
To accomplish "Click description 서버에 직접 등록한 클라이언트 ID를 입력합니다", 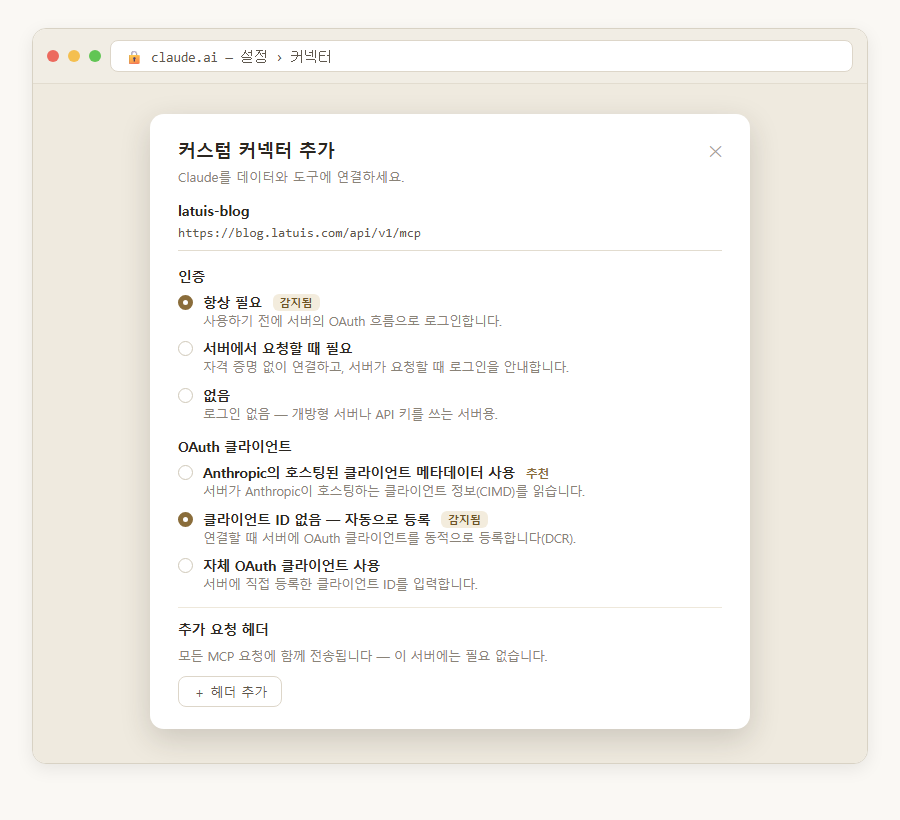I will [x=340, y=584].
